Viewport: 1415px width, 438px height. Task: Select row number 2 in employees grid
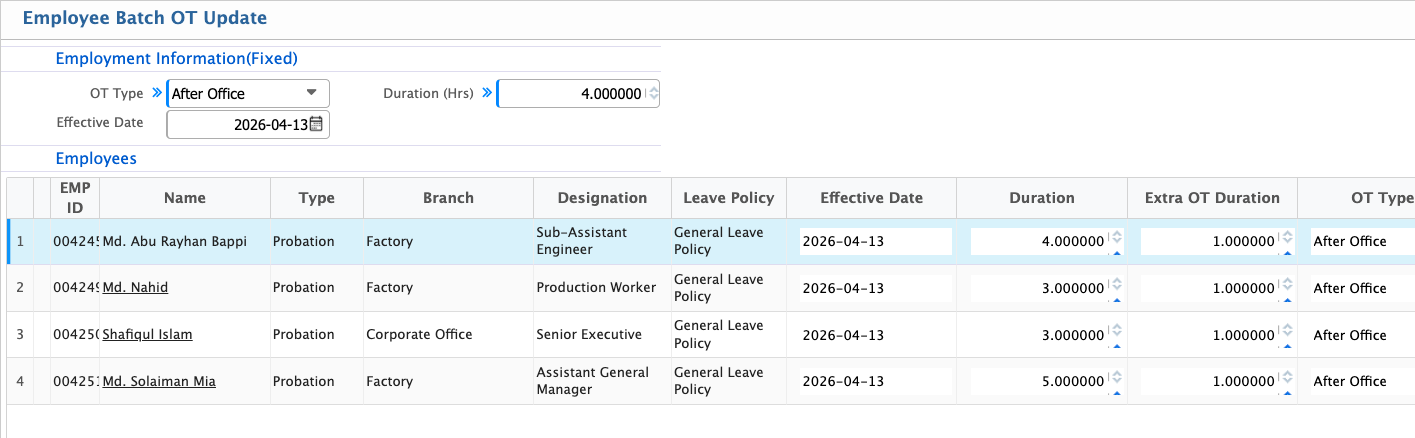coord(20,288)
